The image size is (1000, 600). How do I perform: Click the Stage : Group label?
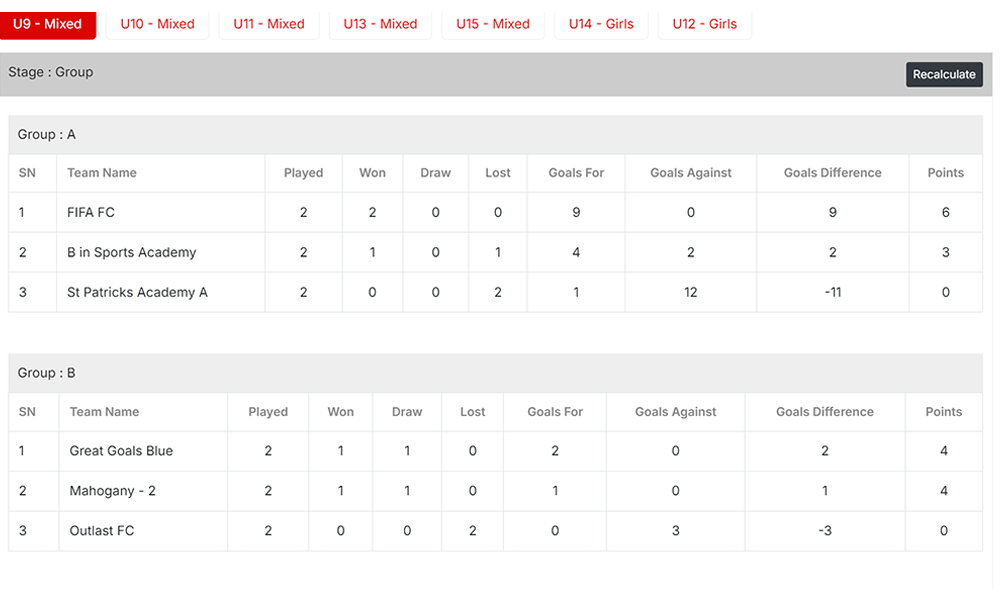(x=51, y=72)
